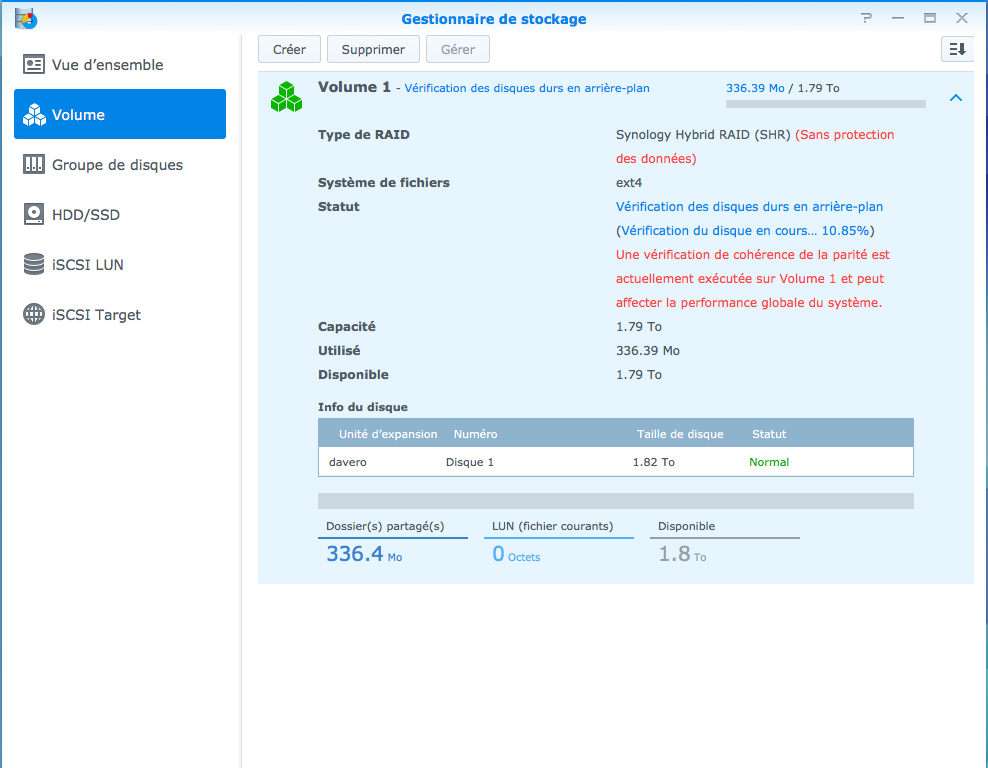This screenshot has height=768, width=988.
Task: Click the Volume 1 usage progress bar
Action: point(825,104)
